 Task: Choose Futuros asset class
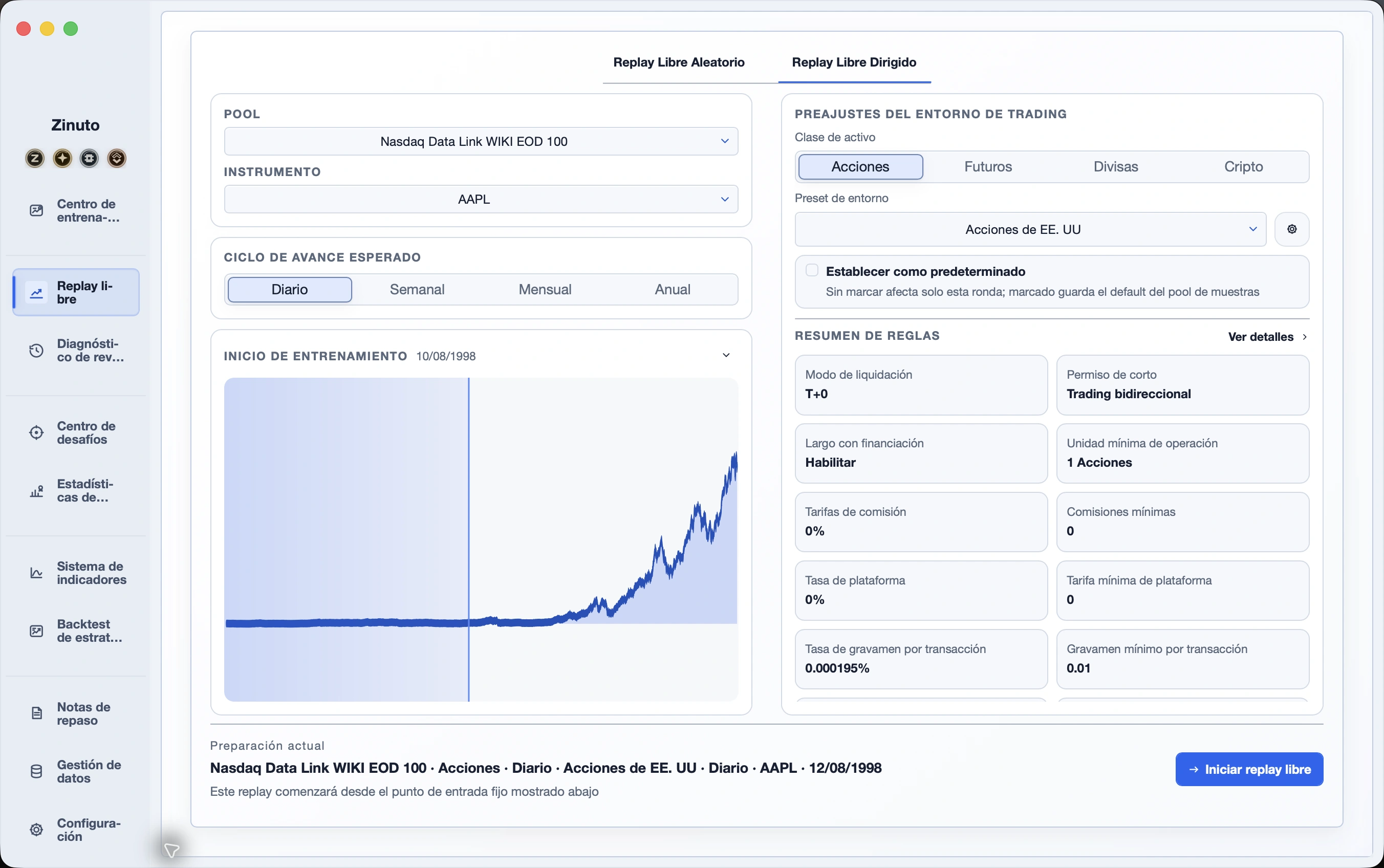coord(988,166)
